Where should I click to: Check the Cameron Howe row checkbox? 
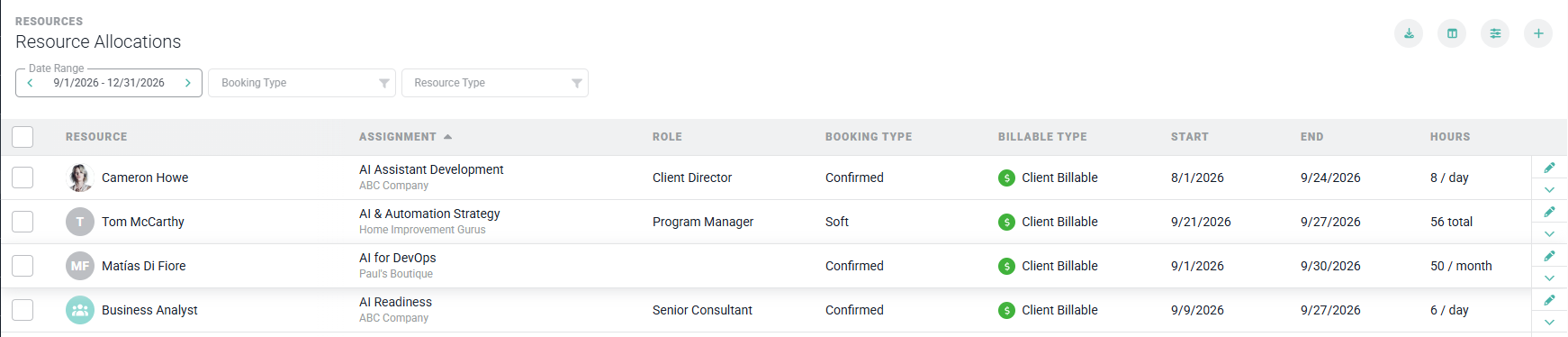pyautogui.click(x=23, y=178)
